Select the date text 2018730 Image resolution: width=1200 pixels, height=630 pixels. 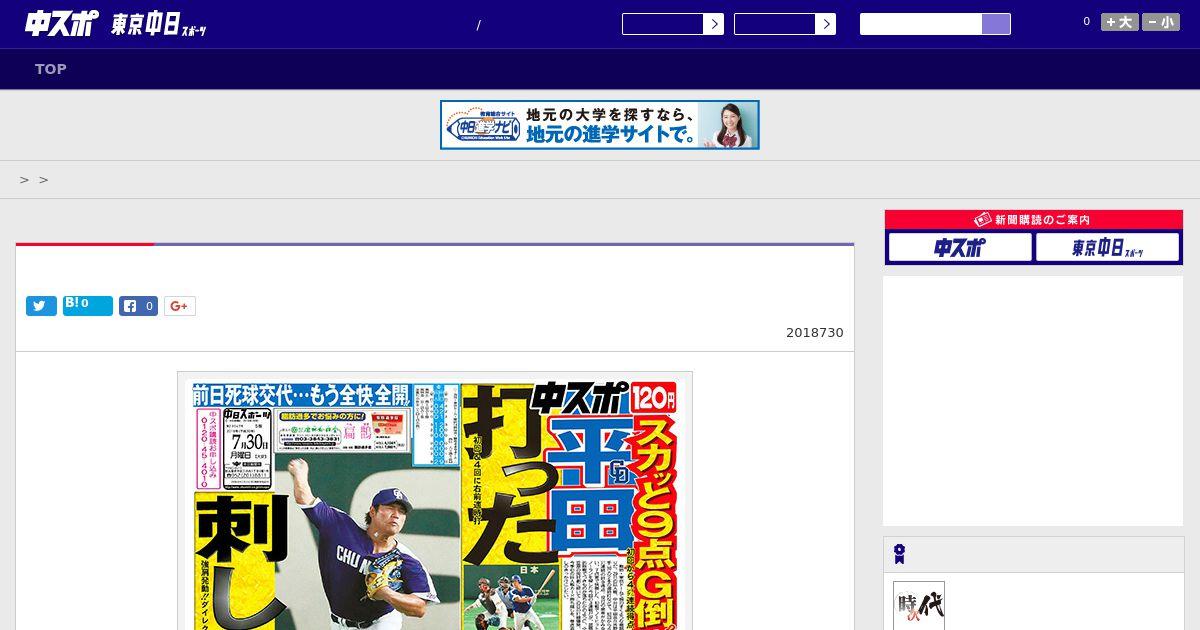(815, 332)
